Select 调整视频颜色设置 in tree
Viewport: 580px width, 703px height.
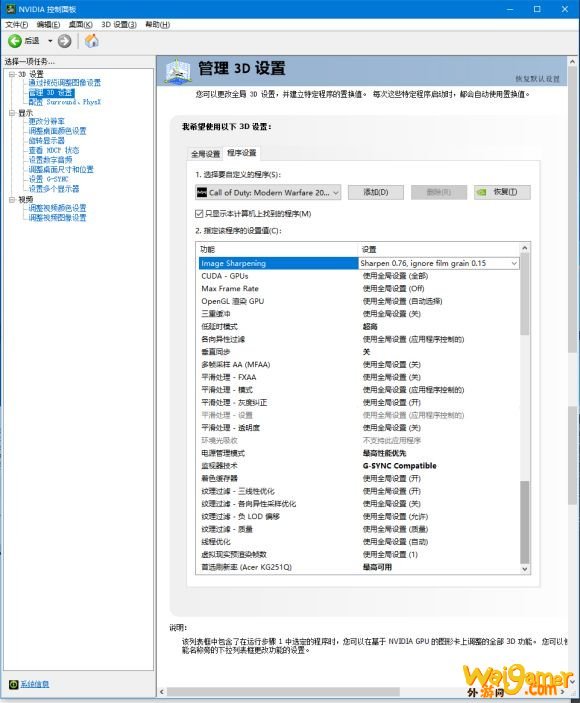click(x=57, y=208)
